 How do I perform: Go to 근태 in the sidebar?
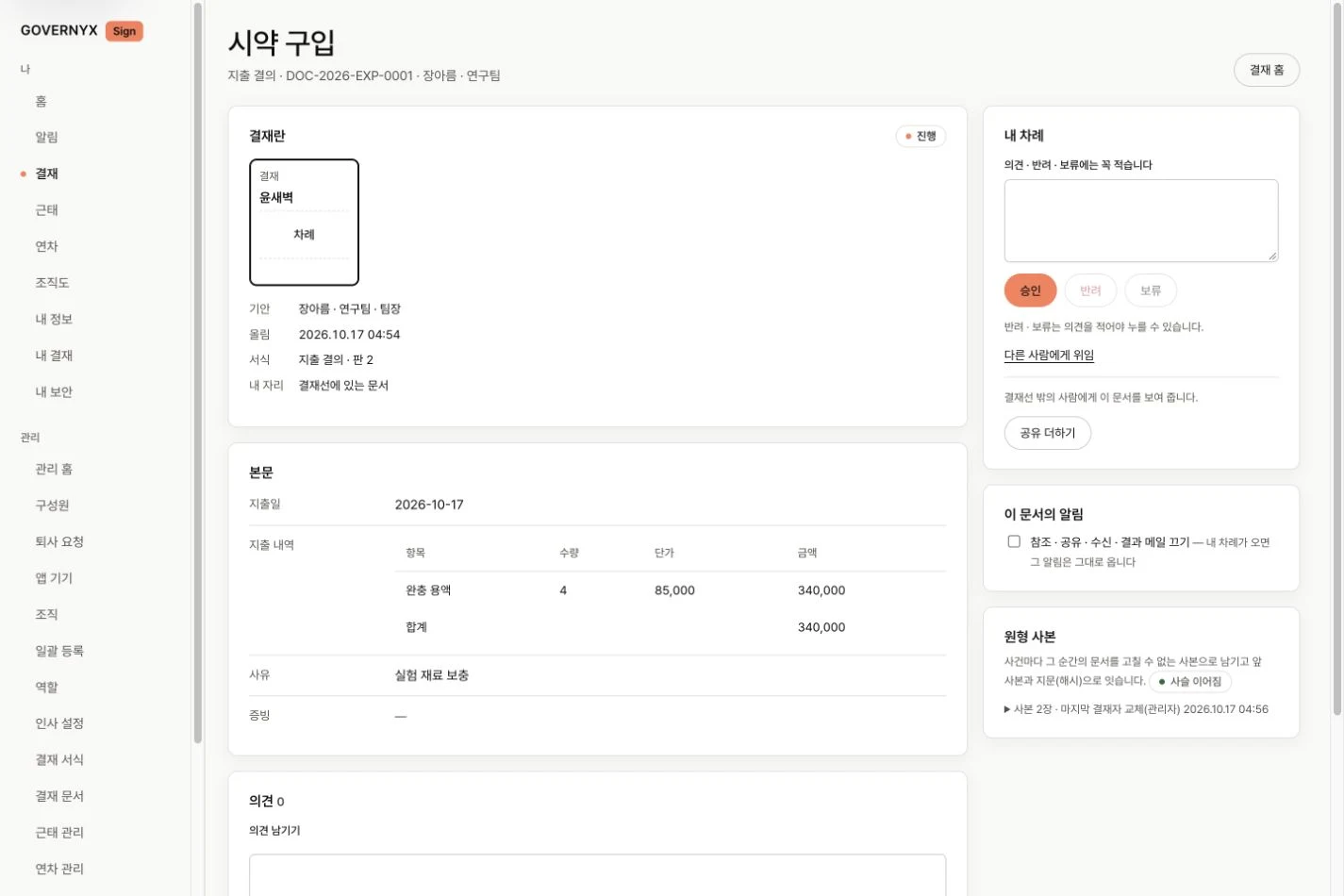pos(46,209)
